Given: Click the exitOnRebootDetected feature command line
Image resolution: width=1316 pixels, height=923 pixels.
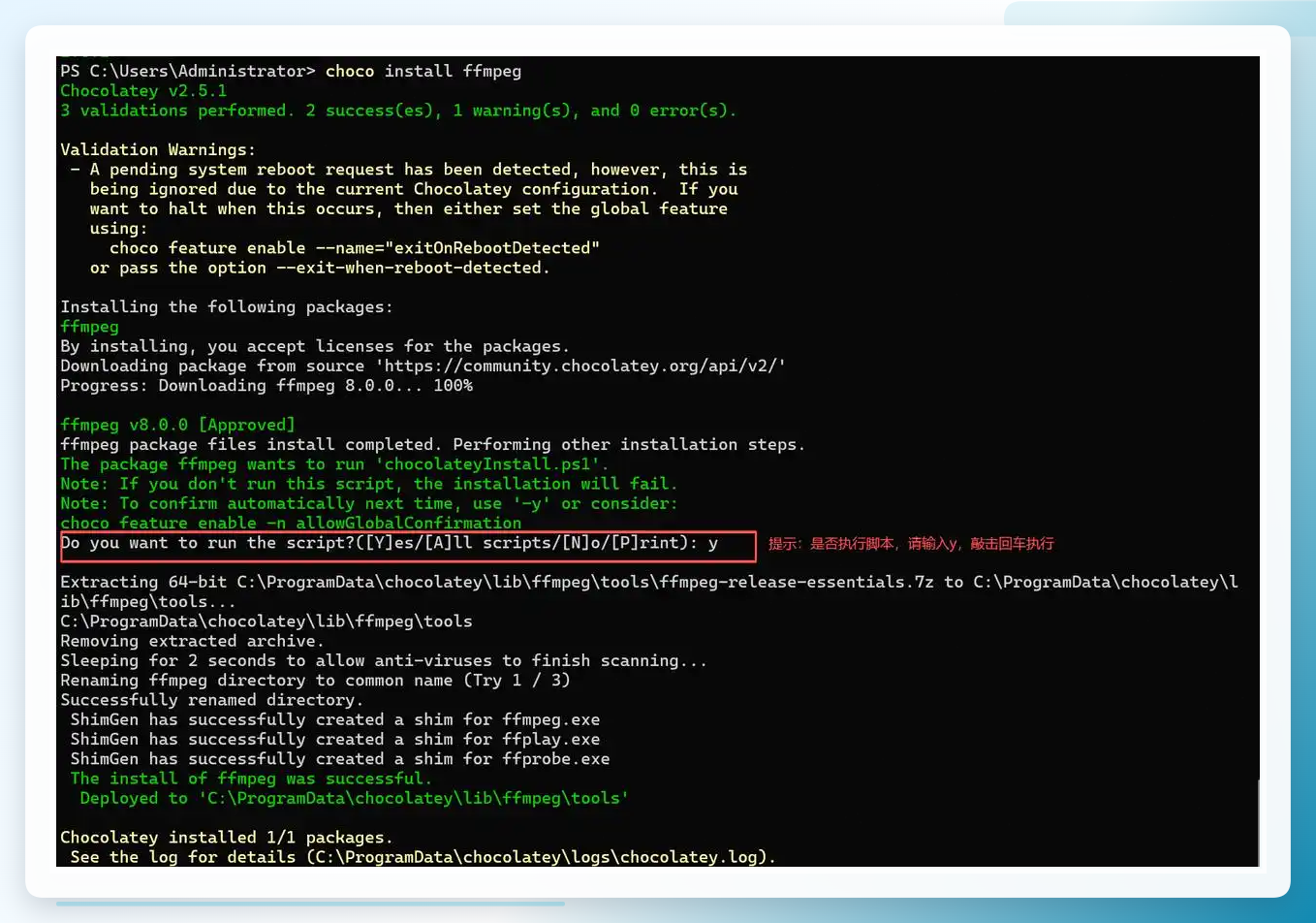Looking at the screenshot, I should (x=355, y=247).
